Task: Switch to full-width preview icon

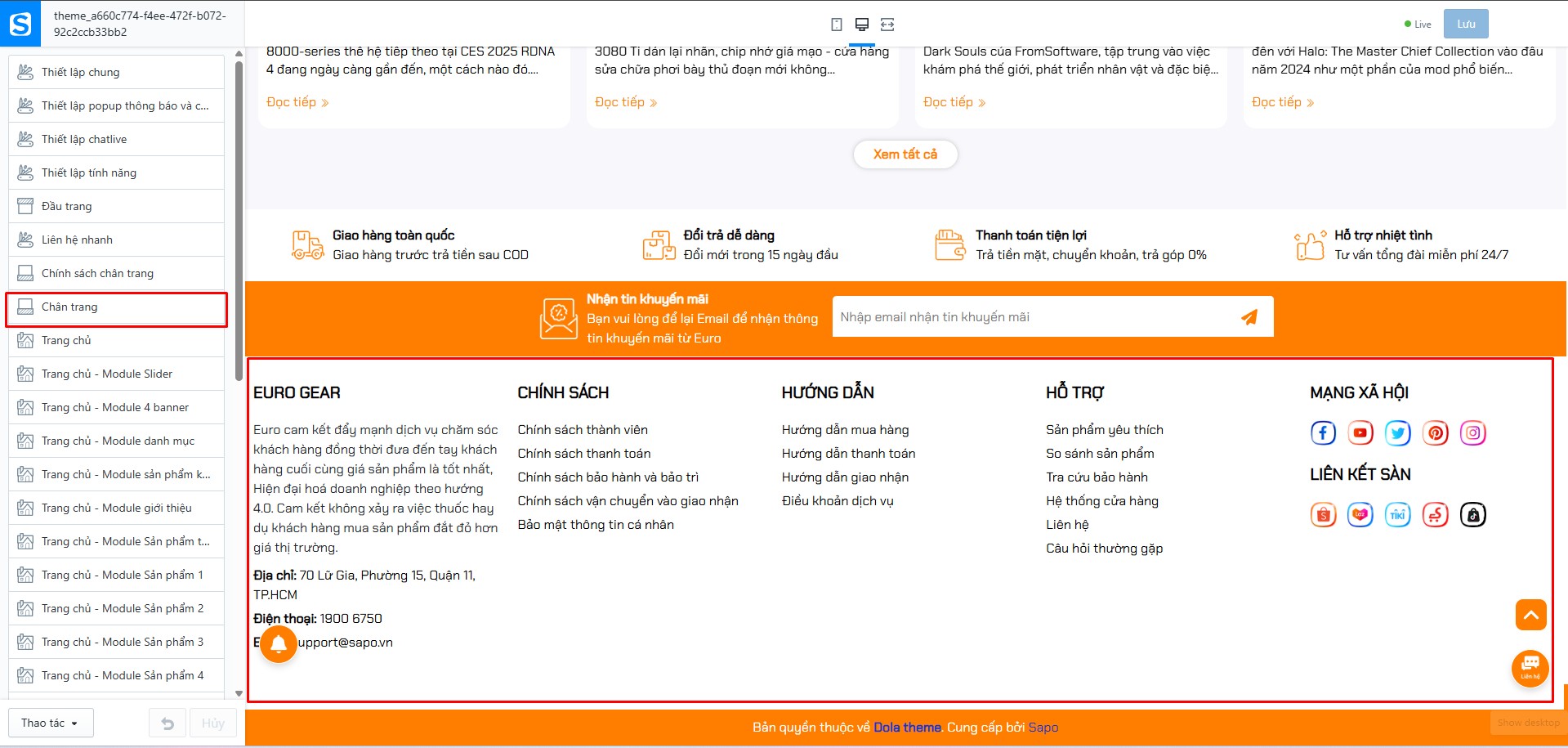Action: [887, 25]
